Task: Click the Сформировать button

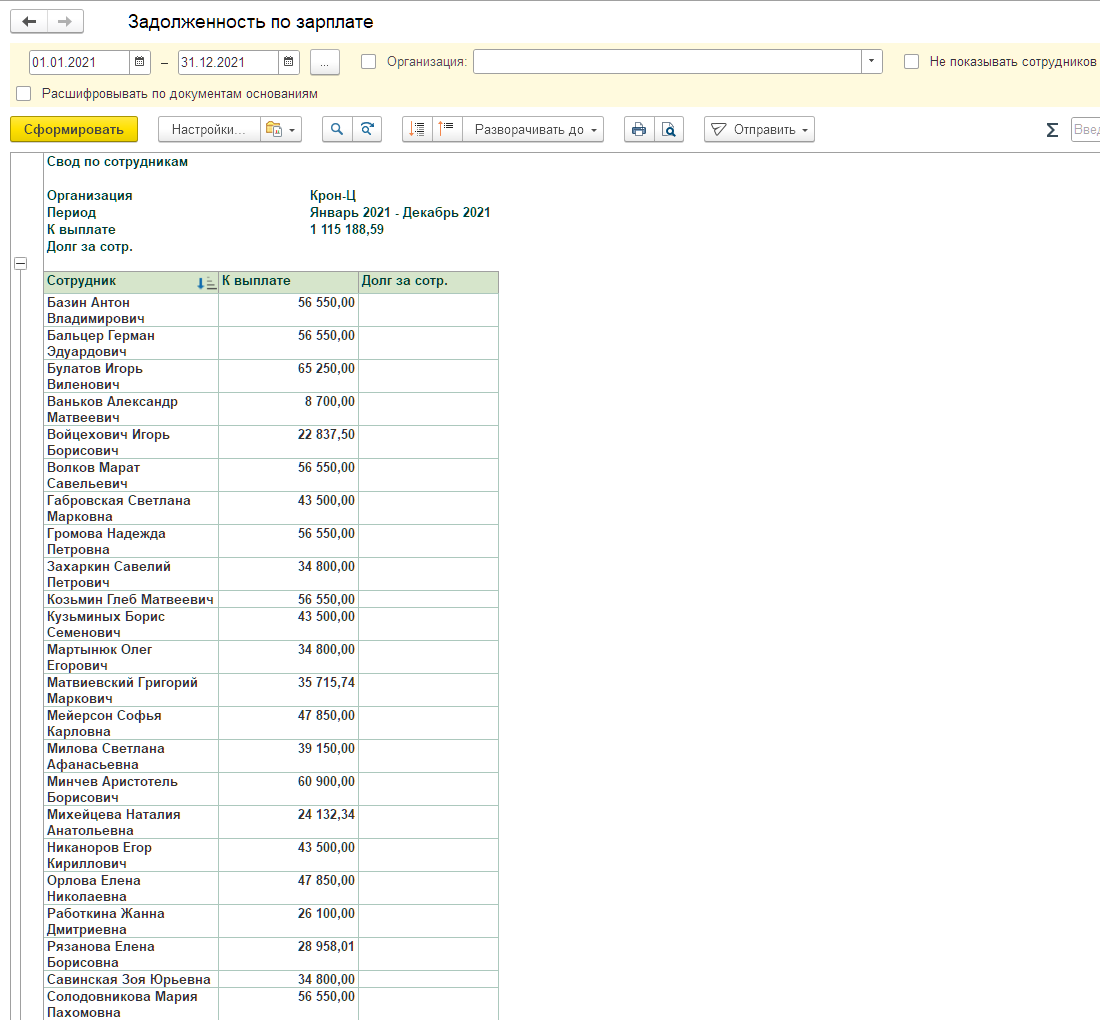Action: point(74,130)
